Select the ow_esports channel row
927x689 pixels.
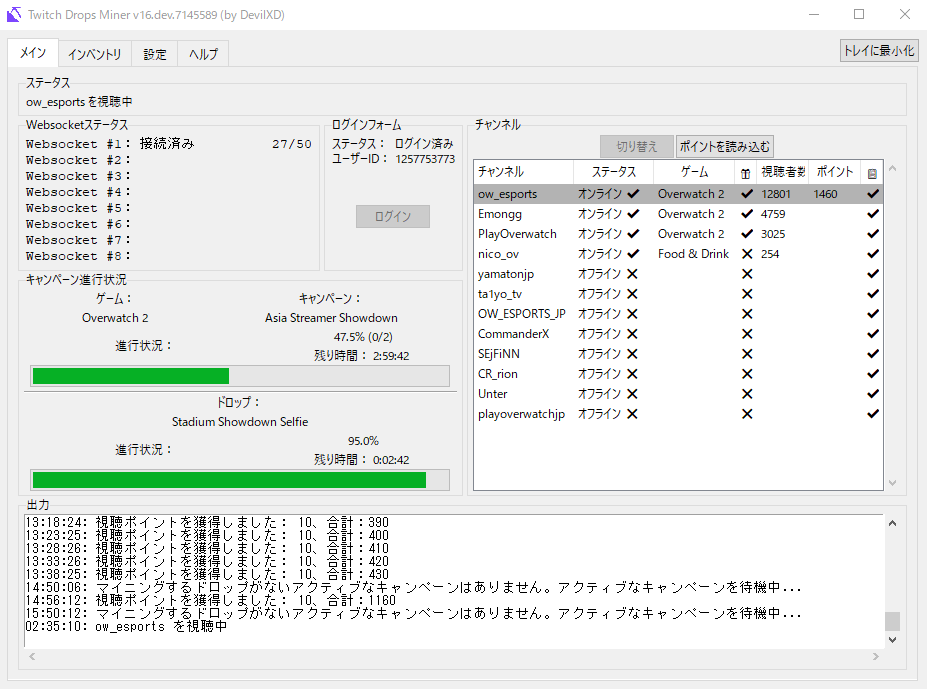point(678,194)
